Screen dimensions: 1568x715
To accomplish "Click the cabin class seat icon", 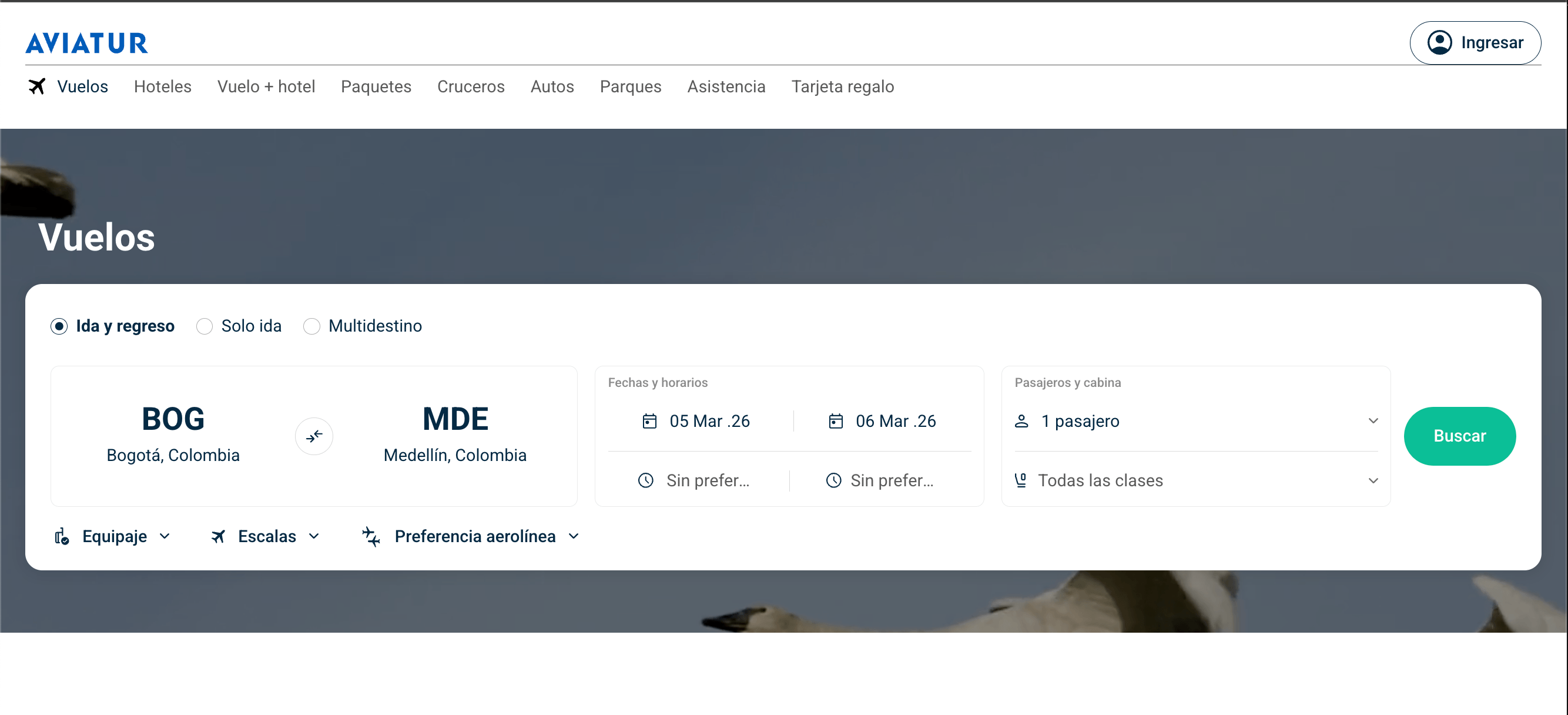I will pos(1021,480).
